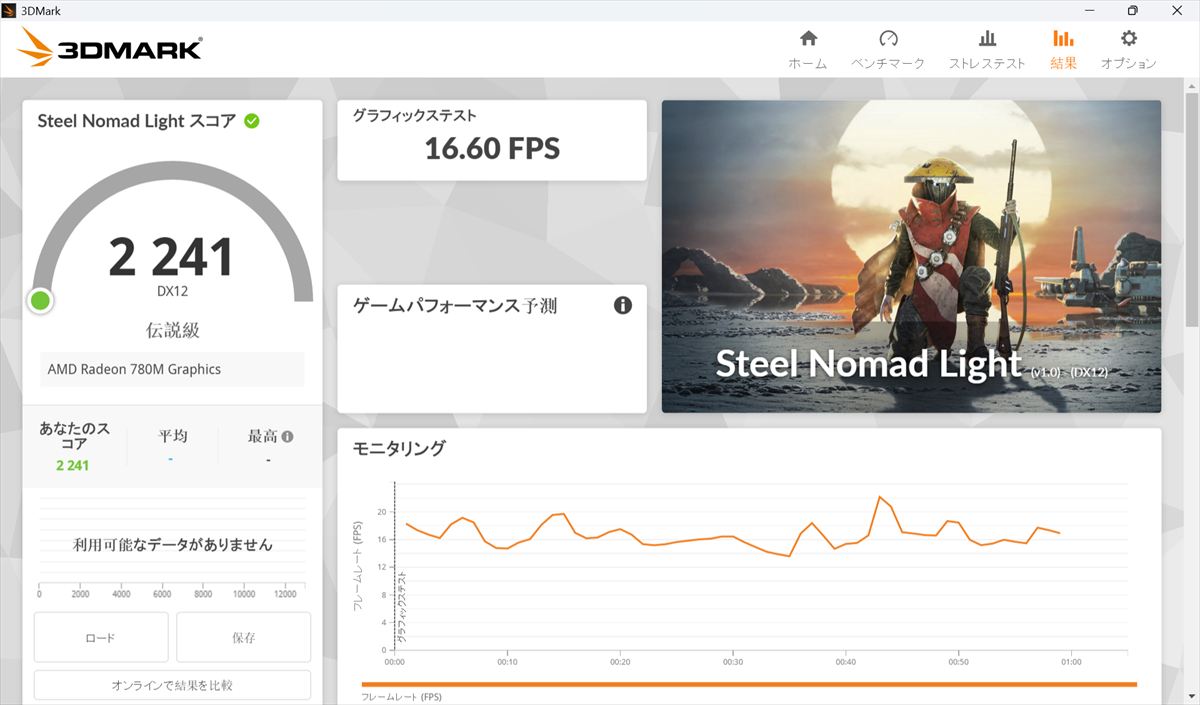Click the Home house icon
The image size is (1200, 705).
click(x=808, y=39)
